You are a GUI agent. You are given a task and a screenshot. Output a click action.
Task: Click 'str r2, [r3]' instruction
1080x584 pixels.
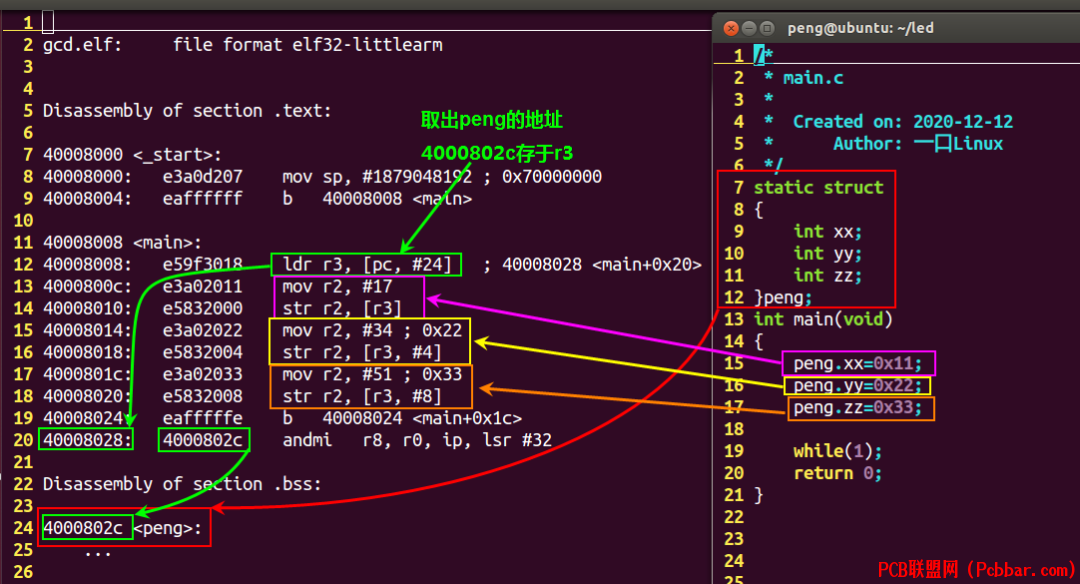[x=342, y=309]
